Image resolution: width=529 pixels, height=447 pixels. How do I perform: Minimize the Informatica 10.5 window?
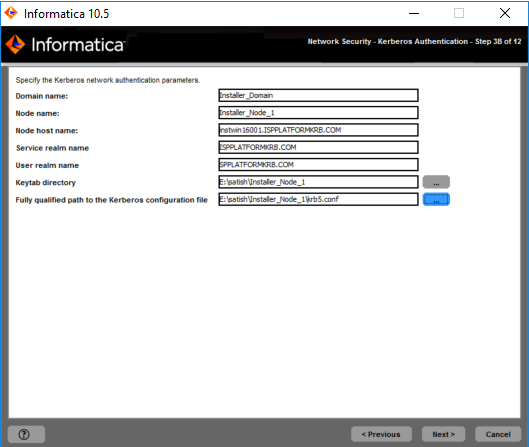tap(414, 13)
